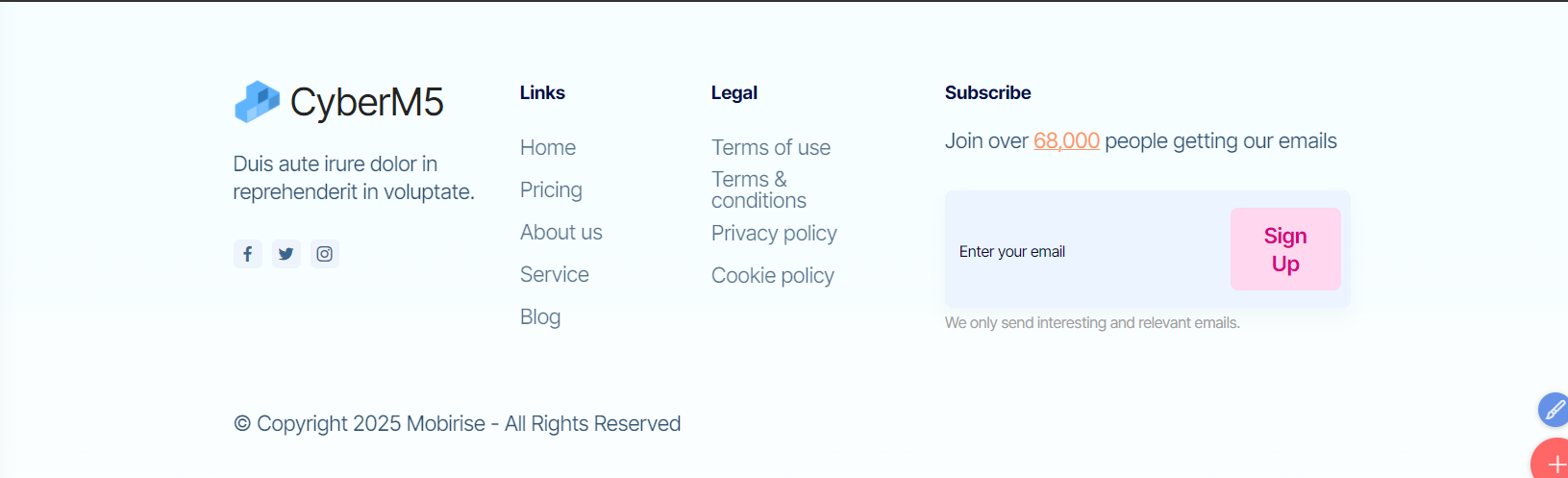Click the blue paintbrush edit button

(x=1554, y=410)
